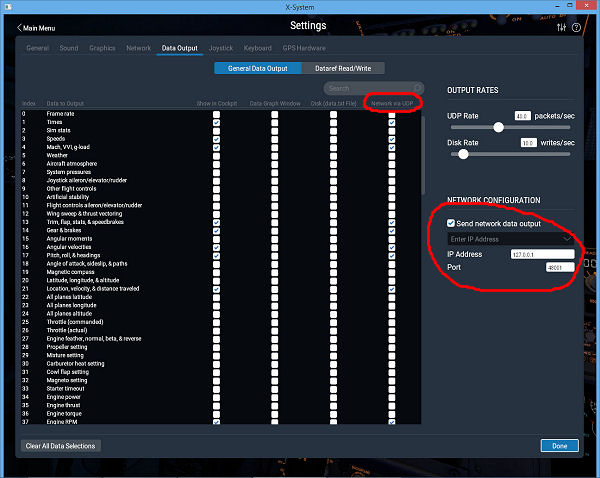Click Clear All Data Selections button

click(x=61, y=445)
